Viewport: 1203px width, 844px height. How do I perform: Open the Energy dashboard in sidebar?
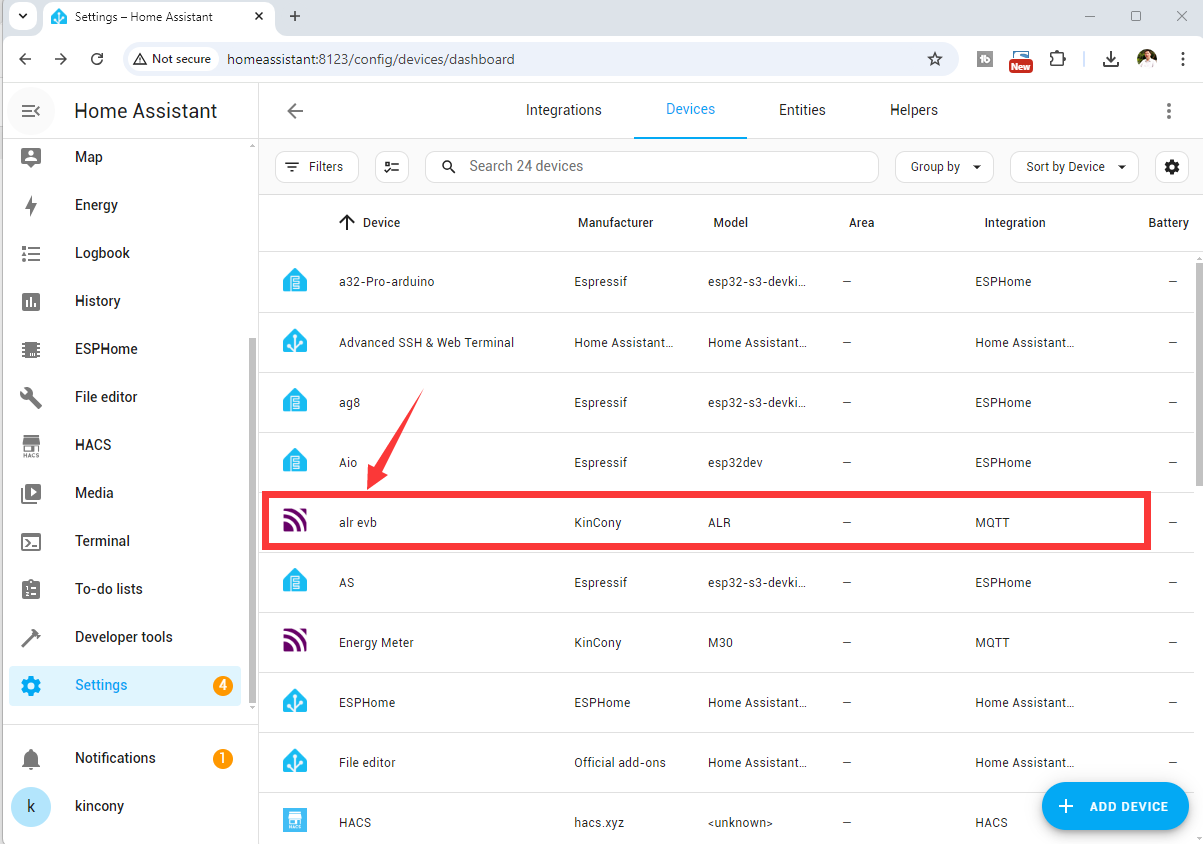coord(96,205)
